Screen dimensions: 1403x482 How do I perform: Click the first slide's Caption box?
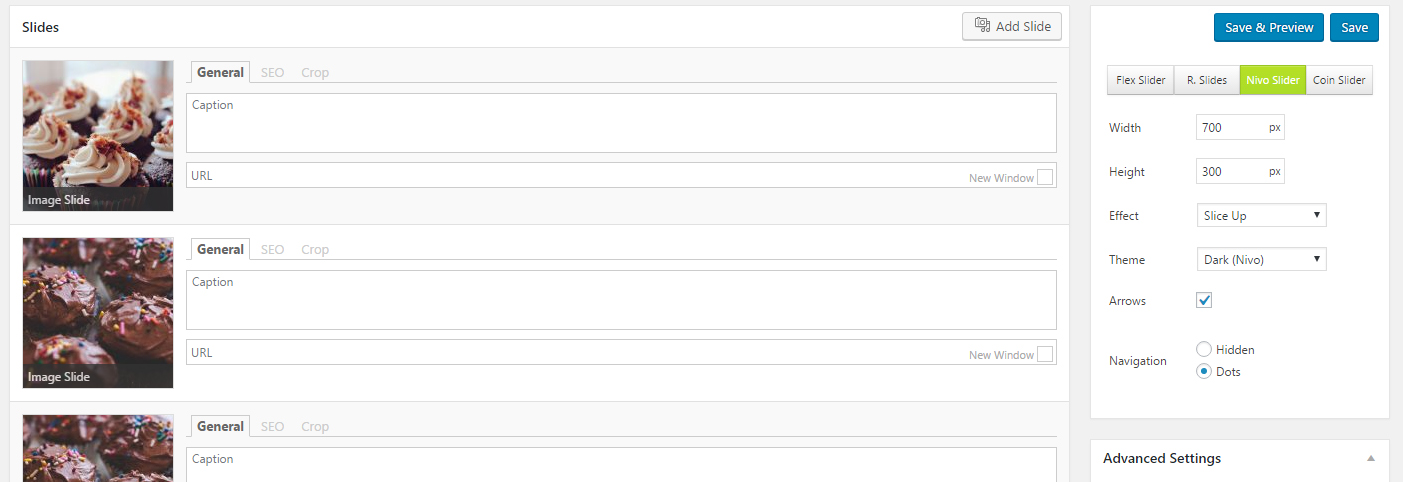(x=620, y=123)
